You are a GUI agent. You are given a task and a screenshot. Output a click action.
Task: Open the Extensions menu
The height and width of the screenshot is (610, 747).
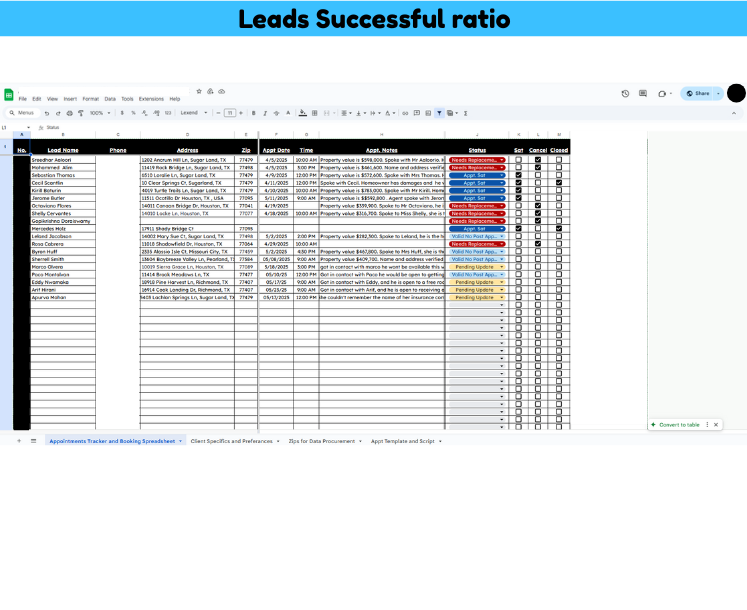(x=151, y=99)
